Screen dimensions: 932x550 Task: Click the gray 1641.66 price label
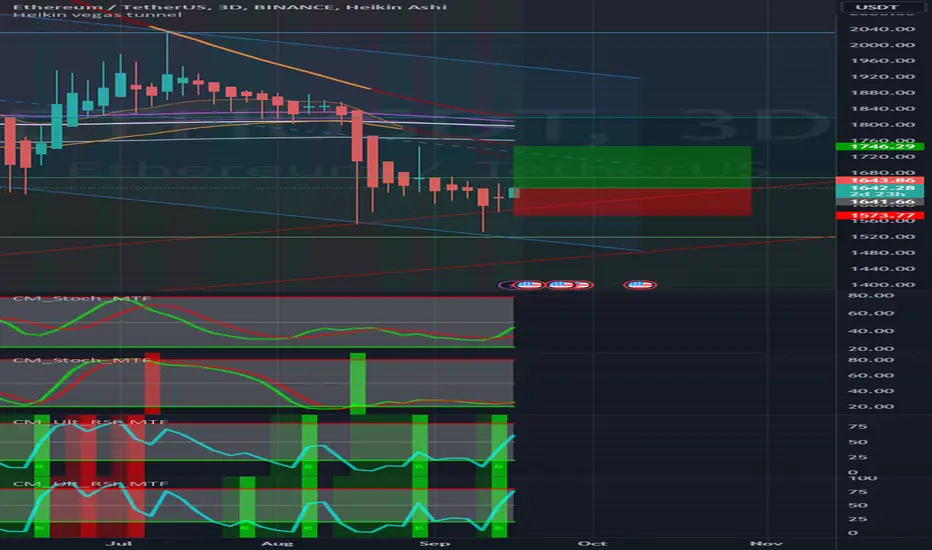[x=880, y=202]
